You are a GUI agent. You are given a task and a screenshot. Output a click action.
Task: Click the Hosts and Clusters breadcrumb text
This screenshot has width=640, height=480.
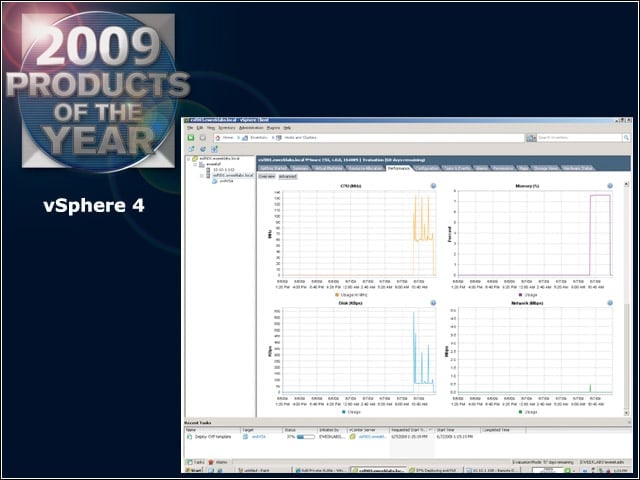click(300, 138)
